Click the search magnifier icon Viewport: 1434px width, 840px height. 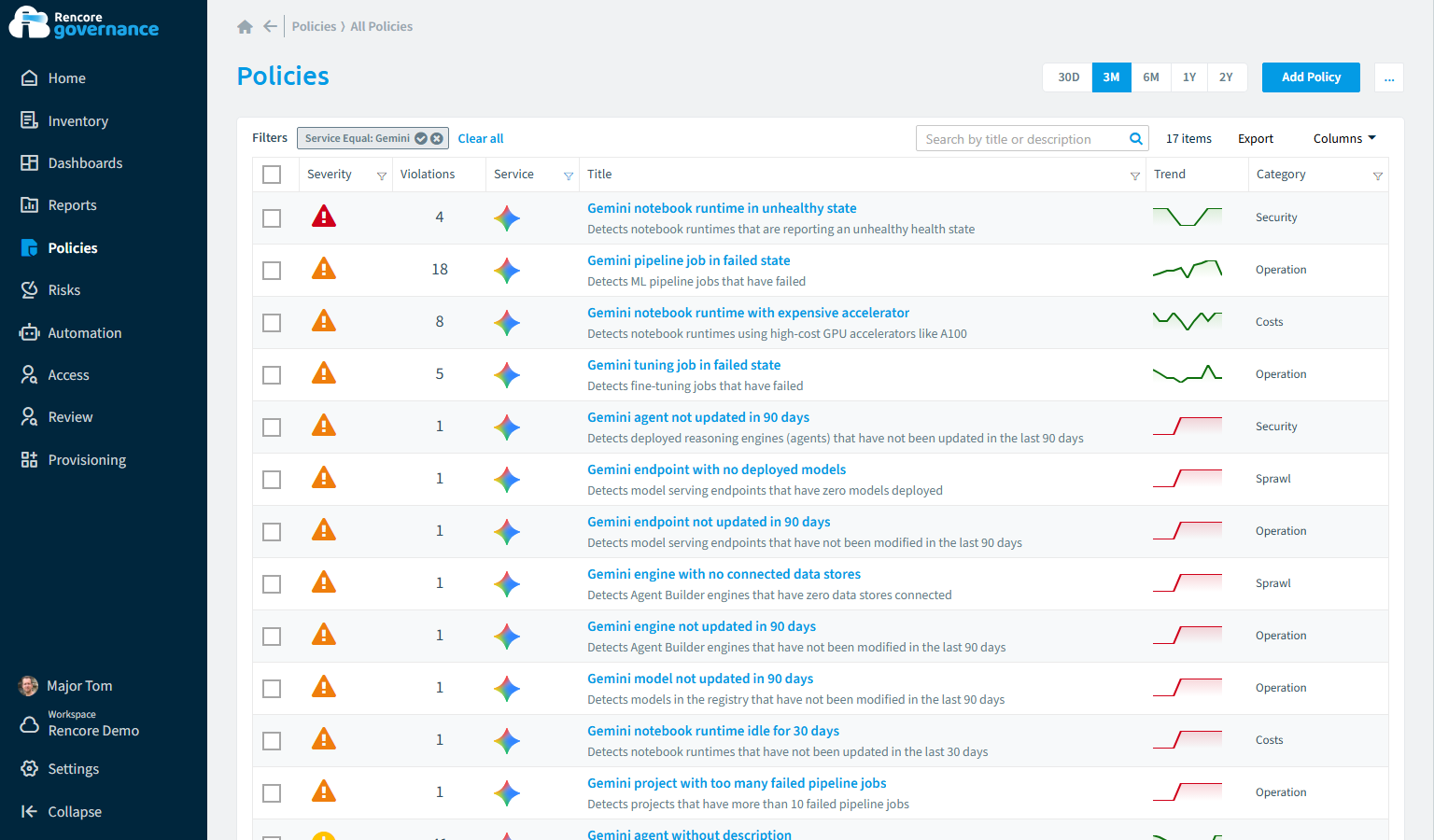[x=1136, y=139]
